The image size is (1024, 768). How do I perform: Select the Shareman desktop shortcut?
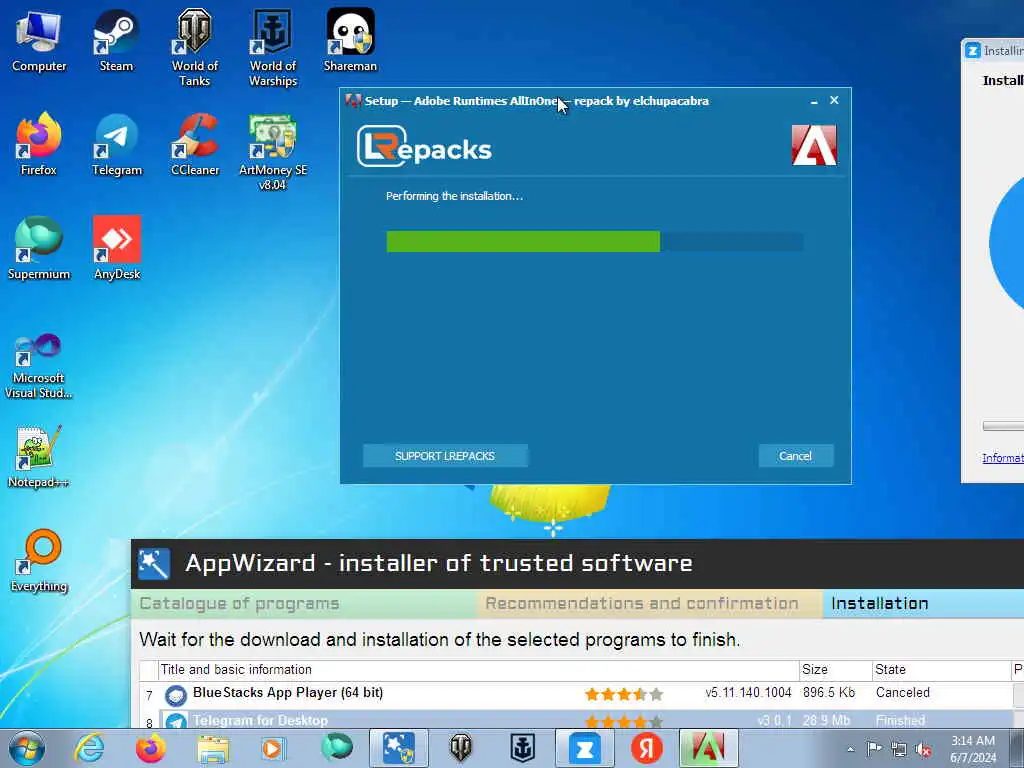point(351,41)
